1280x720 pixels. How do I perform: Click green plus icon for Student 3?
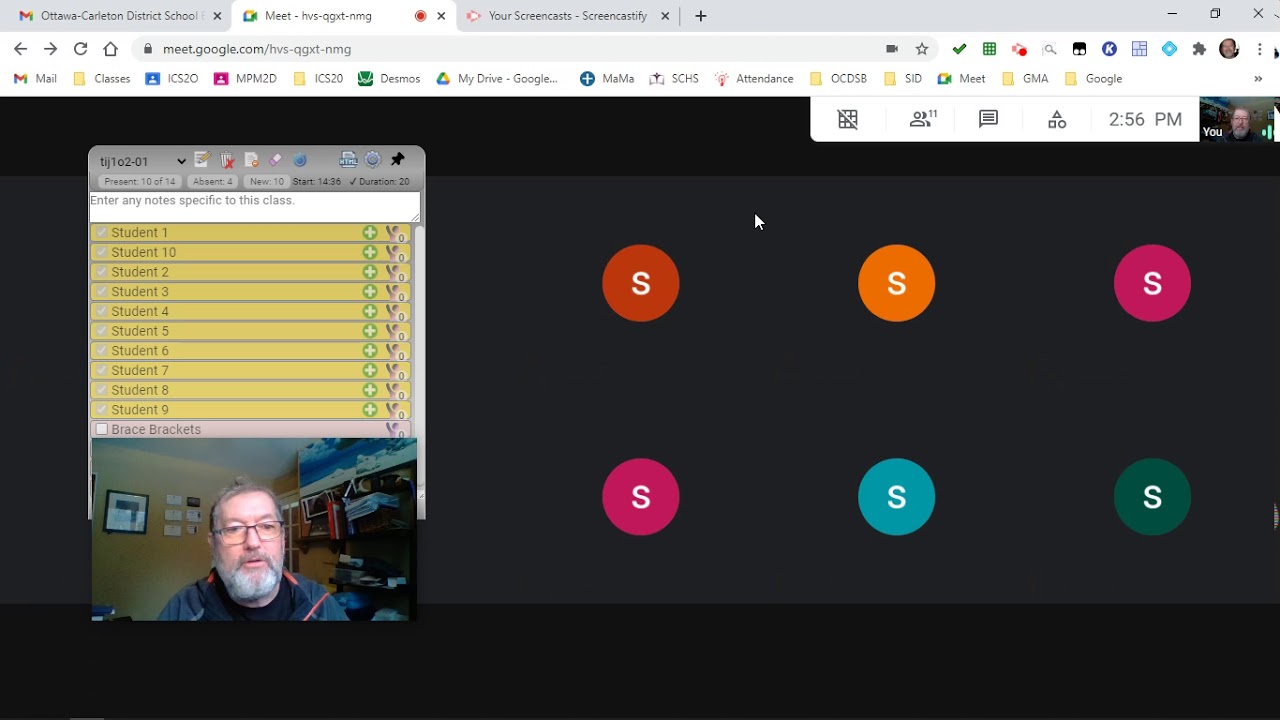click(x=370, y=291)
